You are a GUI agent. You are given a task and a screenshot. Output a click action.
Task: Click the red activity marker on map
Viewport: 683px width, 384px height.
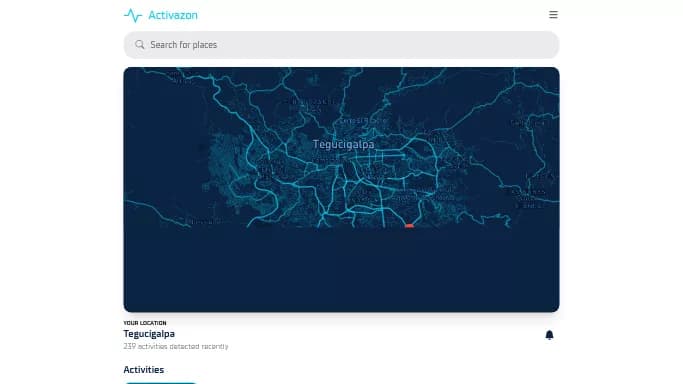409,226
